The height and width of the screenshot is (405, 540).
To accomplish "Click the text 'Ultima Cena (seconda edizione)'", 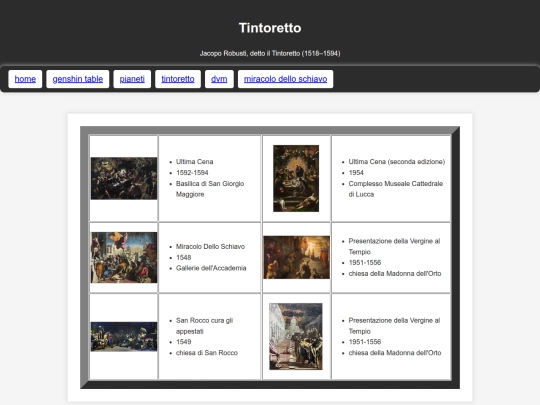I will (397, 162).
